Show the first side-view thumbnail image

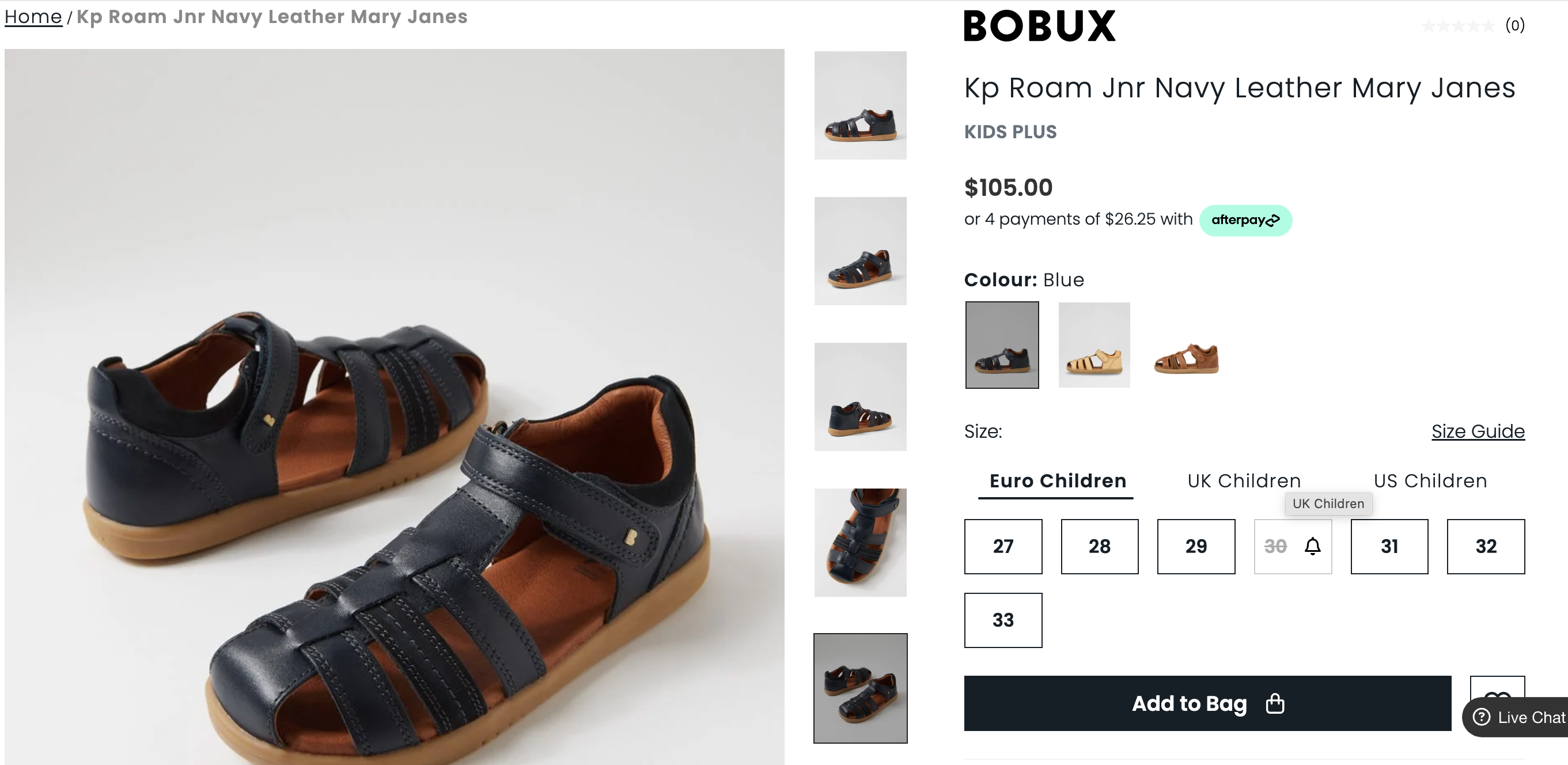tap(860, 105)
